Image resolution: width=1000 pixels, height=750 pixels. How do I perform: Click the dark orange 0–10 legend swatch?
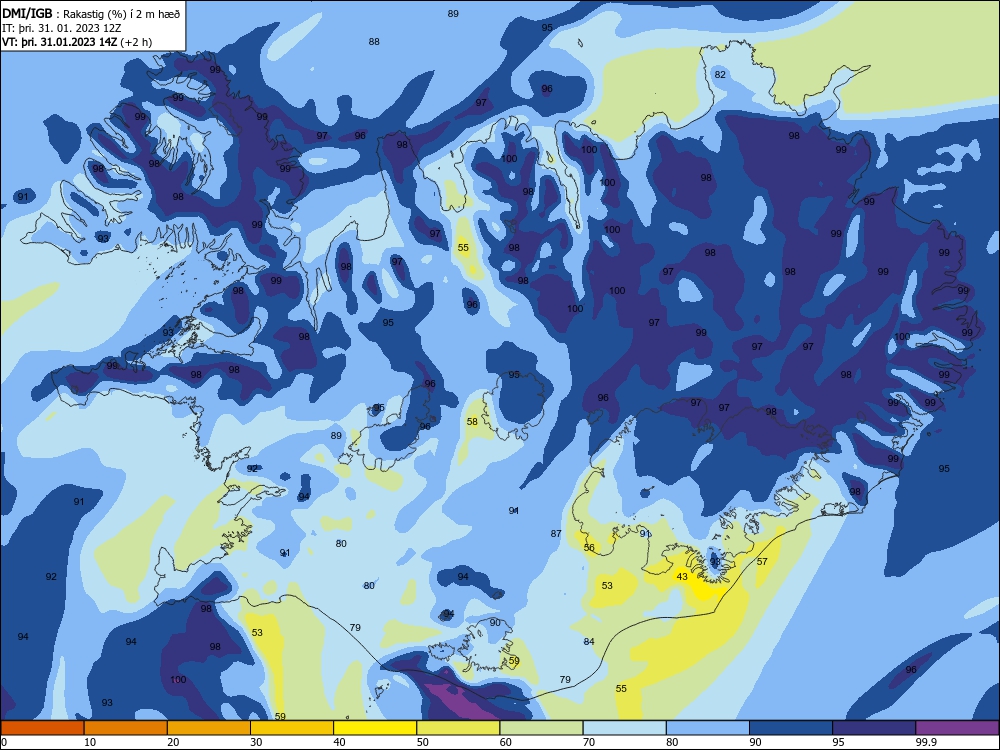pos(42,728)
